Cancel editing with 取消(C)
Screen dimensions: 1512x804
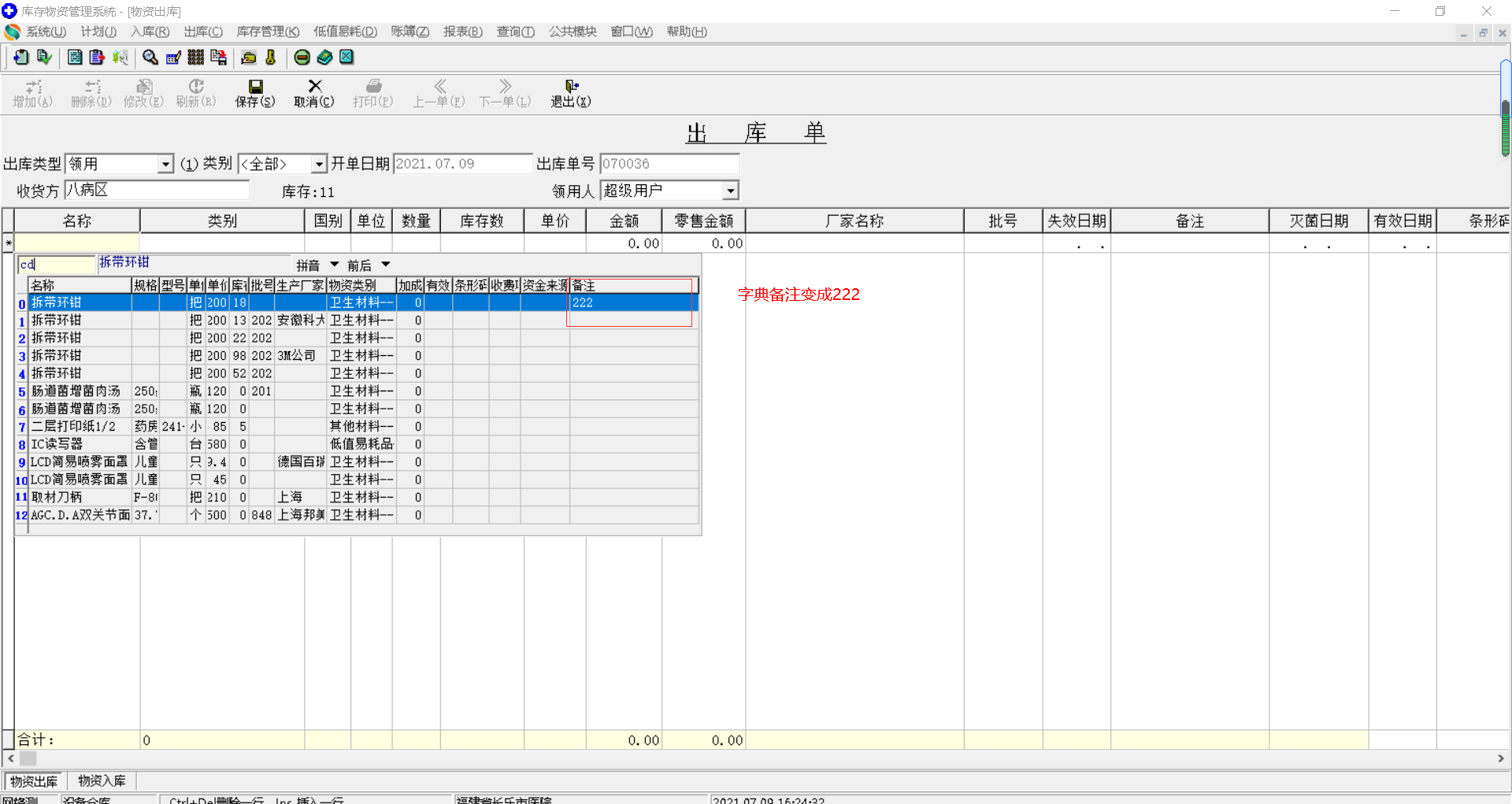coord(314,94)
